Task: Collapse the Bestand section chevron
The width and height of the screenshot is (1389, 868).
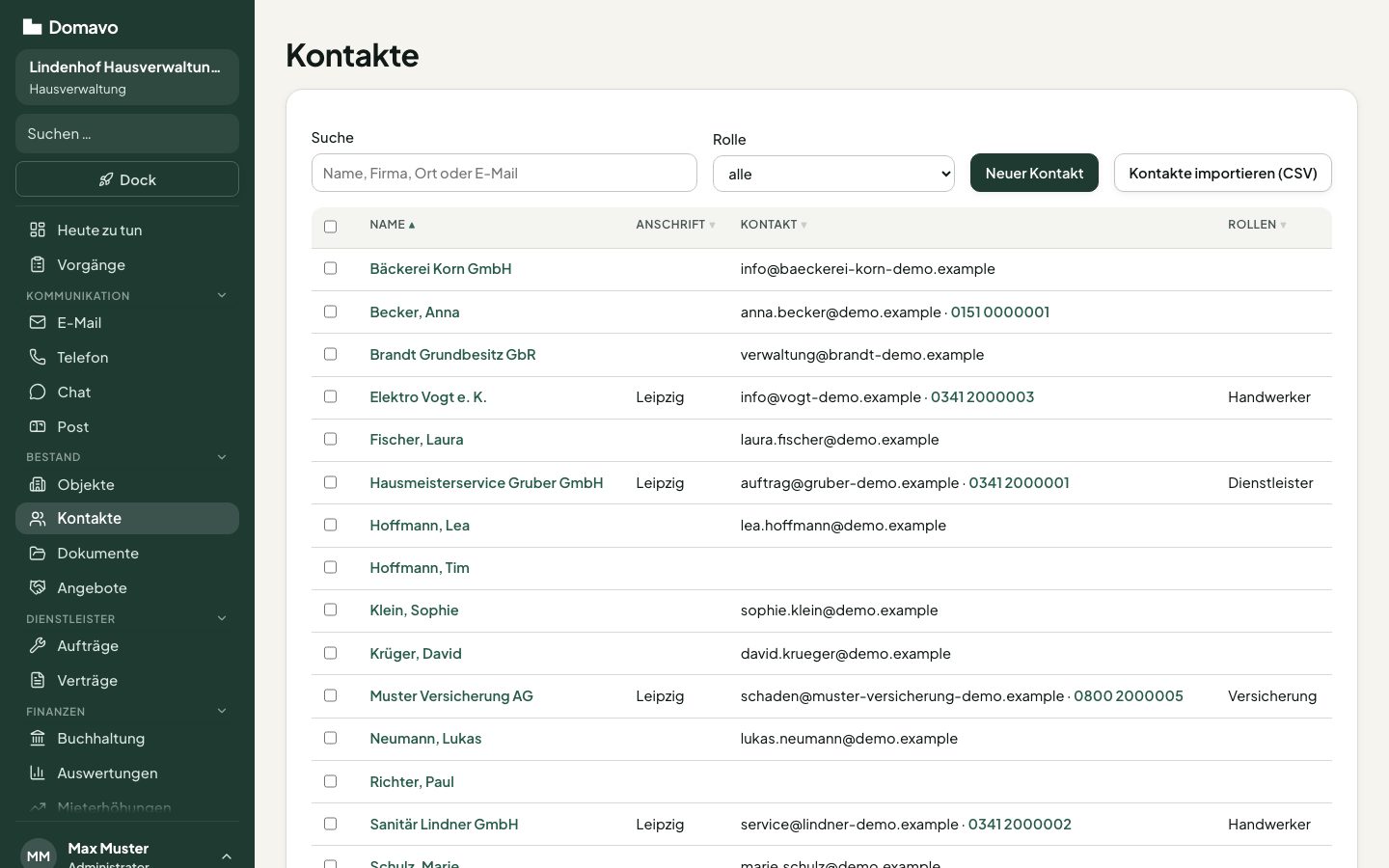Action: [222, 457]
